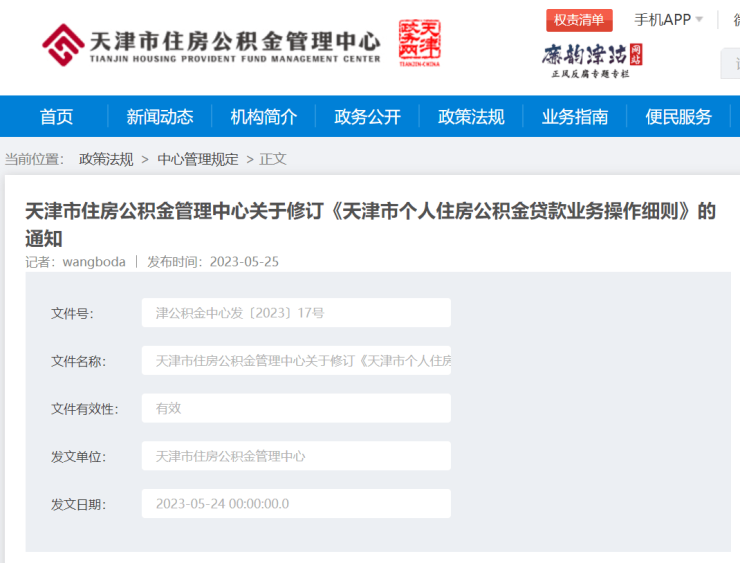Click the Tianjin Housing Provident Fund logo
Viewport: 740px width, 563px height.
[211, 45]
